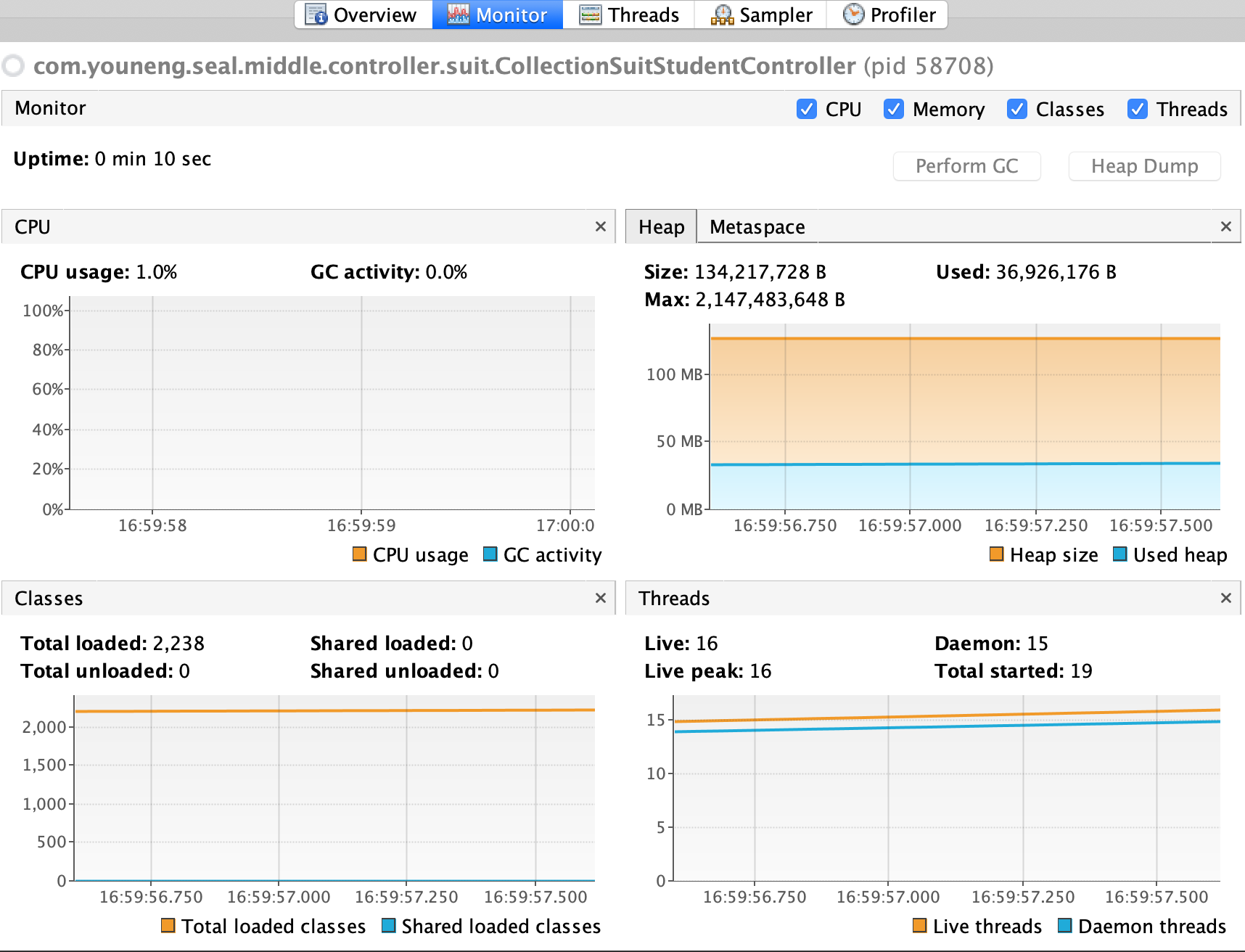Screen dimensions: 1245x952
Task: Uncheck the Memory monitoring option
Action: tap(894, 109)
